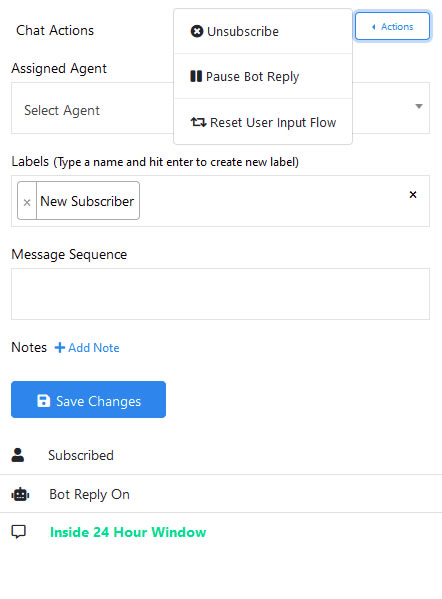The height and width of the screenshot is (599, 442).
Task: Click the Unsubscribe circle-x icon
Action: tap(197, 31)
